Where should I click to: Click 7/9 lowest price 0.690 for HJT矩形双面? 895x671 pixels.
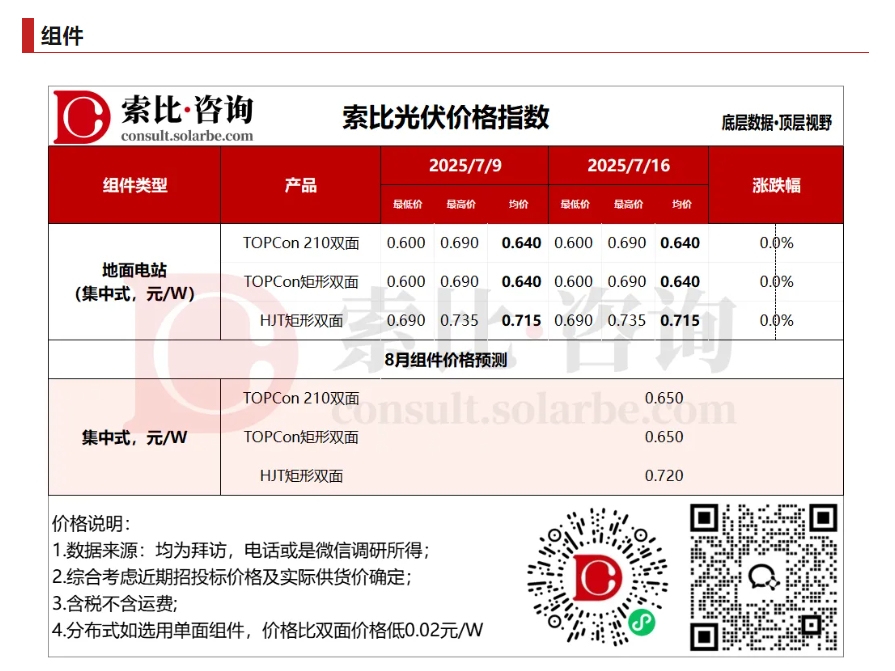406,321
